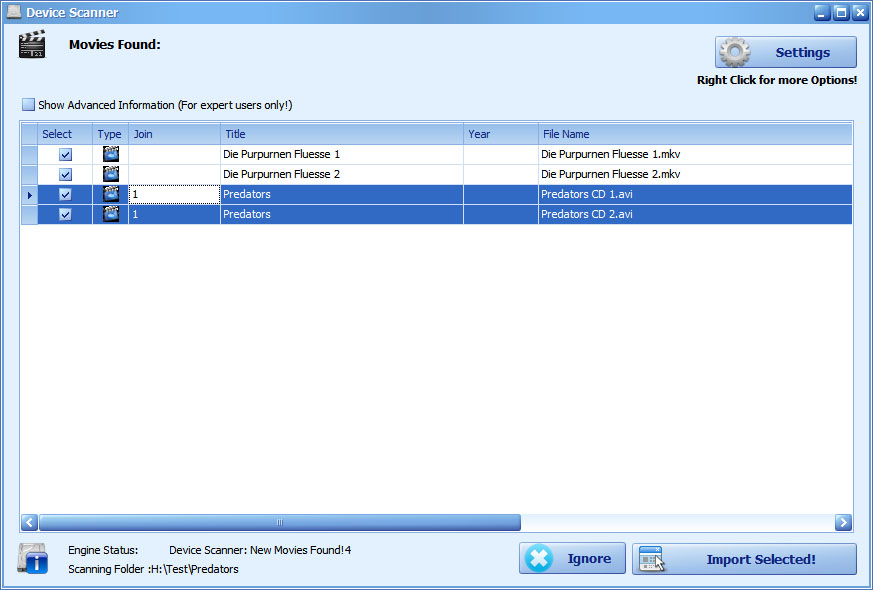Open the Settings button
This screenshot has height=590, width=873.
coord(785,52)
